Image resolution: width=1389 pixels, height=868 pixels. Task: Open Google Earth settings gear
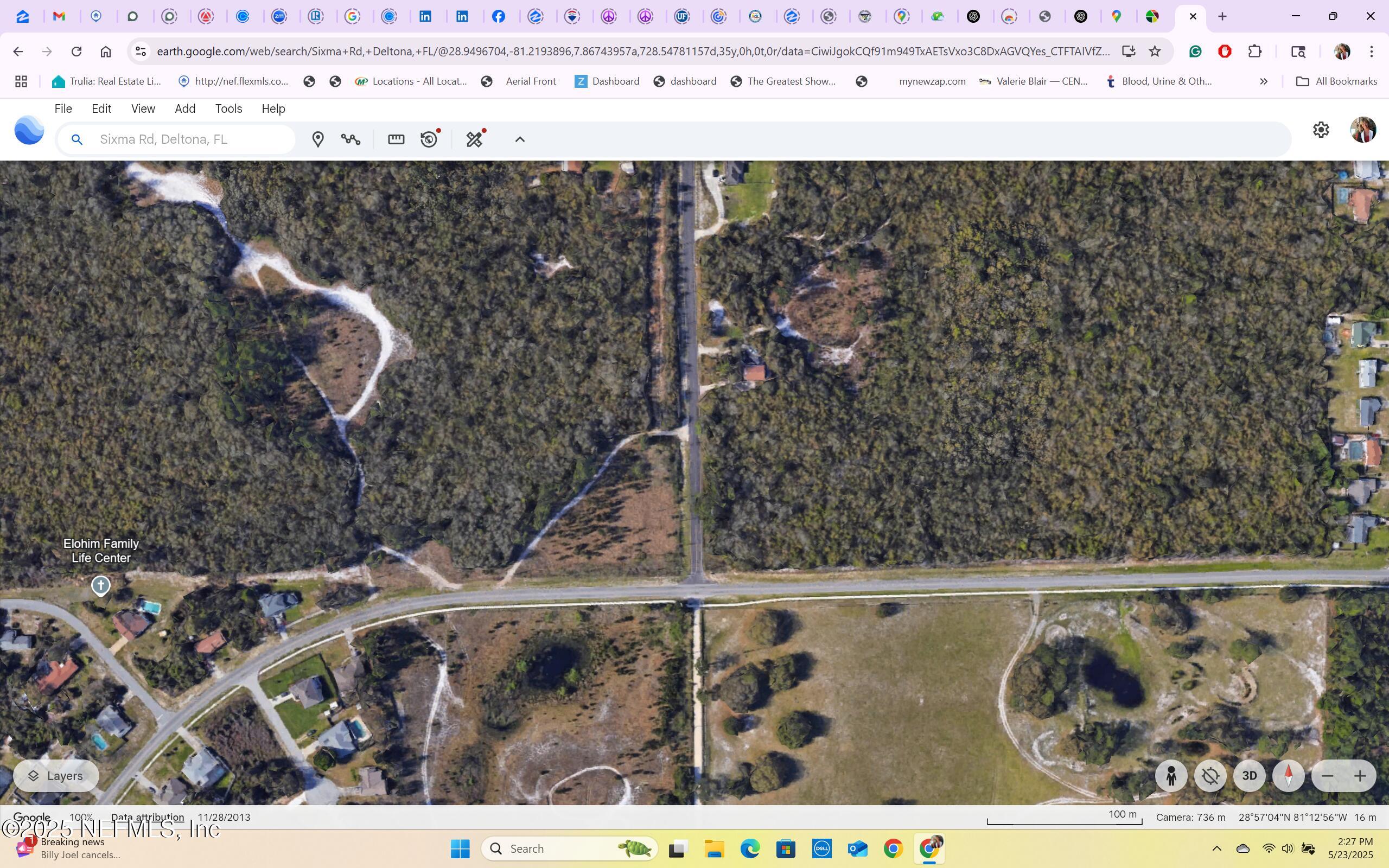(x=1321, y=129)
